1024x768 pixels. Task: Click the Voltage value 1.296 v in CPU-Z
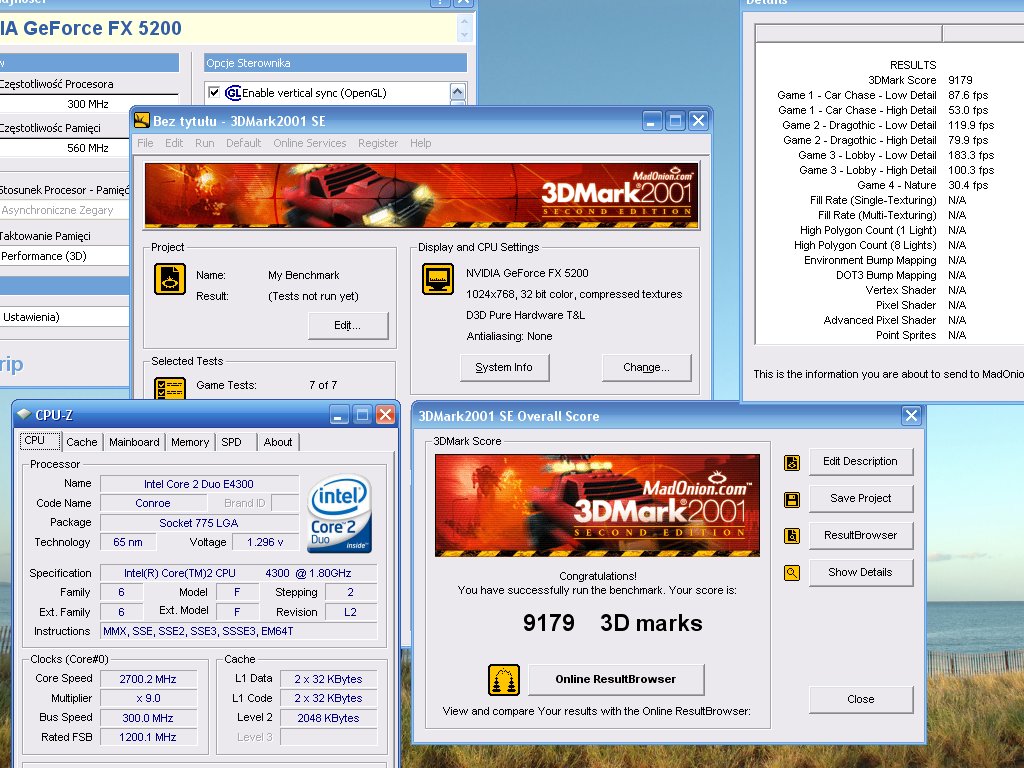pos(265,542)
